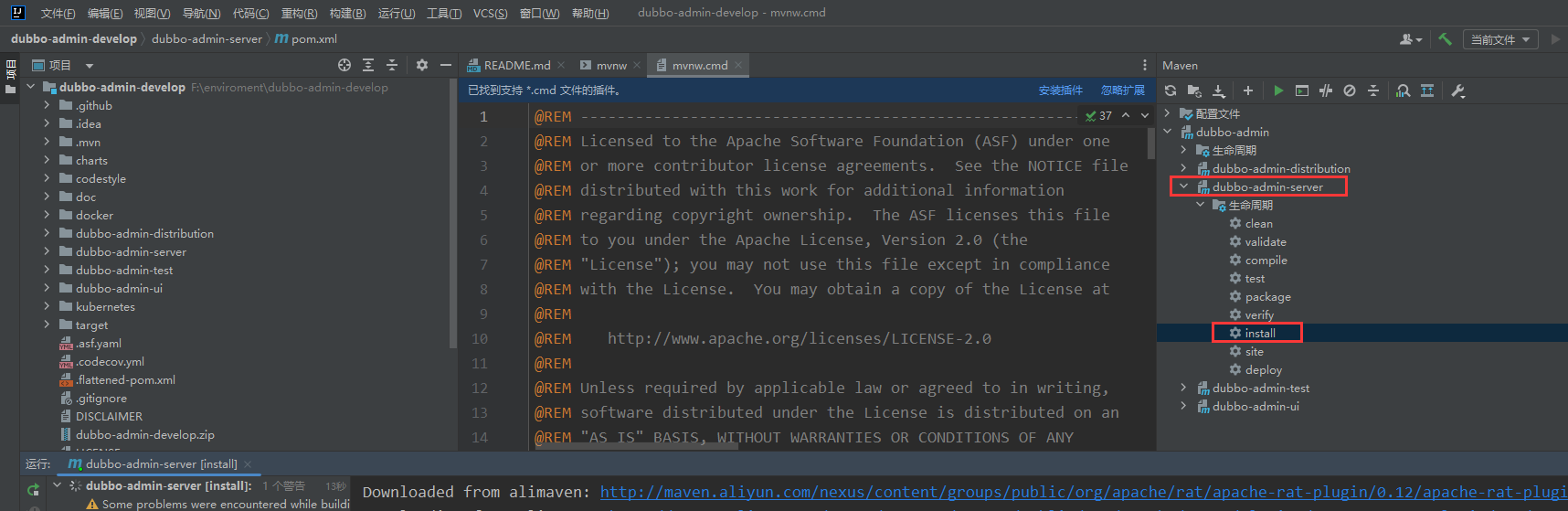
Task: Click 忽略扩展 link in notification bar
Action: point(1123,90)
